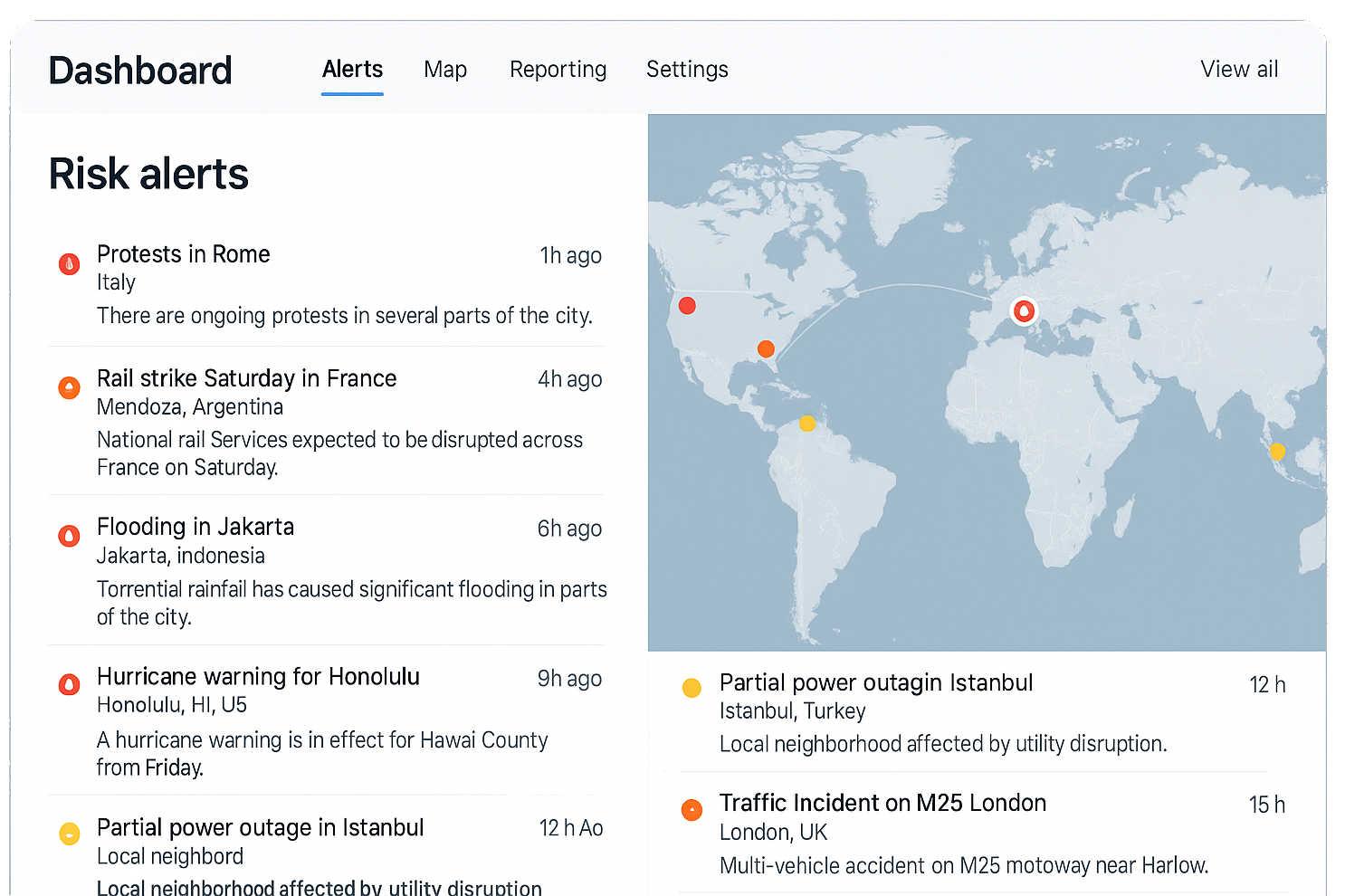Click the red map marker on western United States

pyautogui.click(x=687, y=306)
